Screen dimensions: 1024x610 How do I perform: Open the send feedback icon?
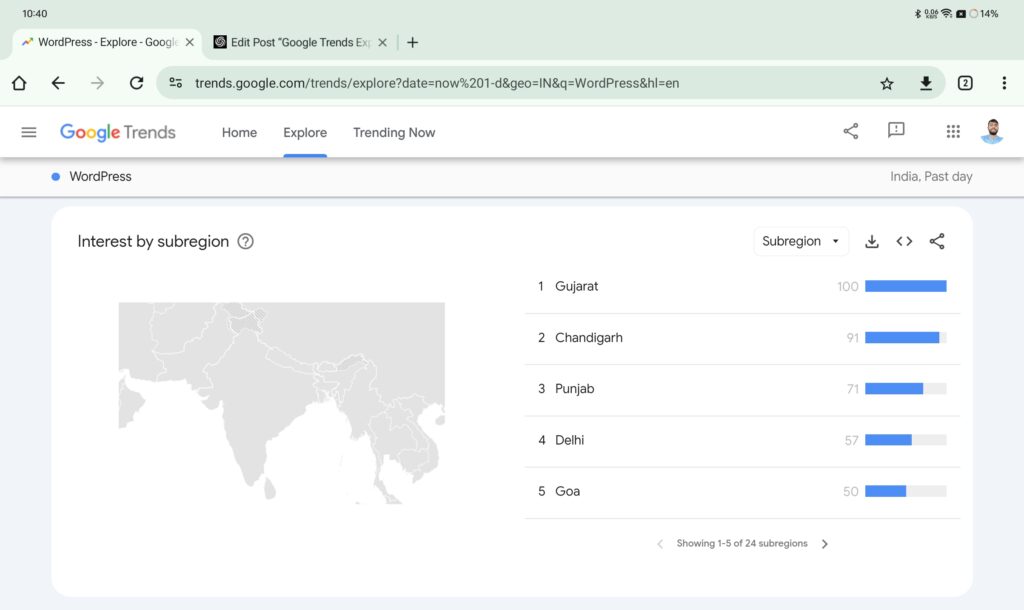pos(896,131)
